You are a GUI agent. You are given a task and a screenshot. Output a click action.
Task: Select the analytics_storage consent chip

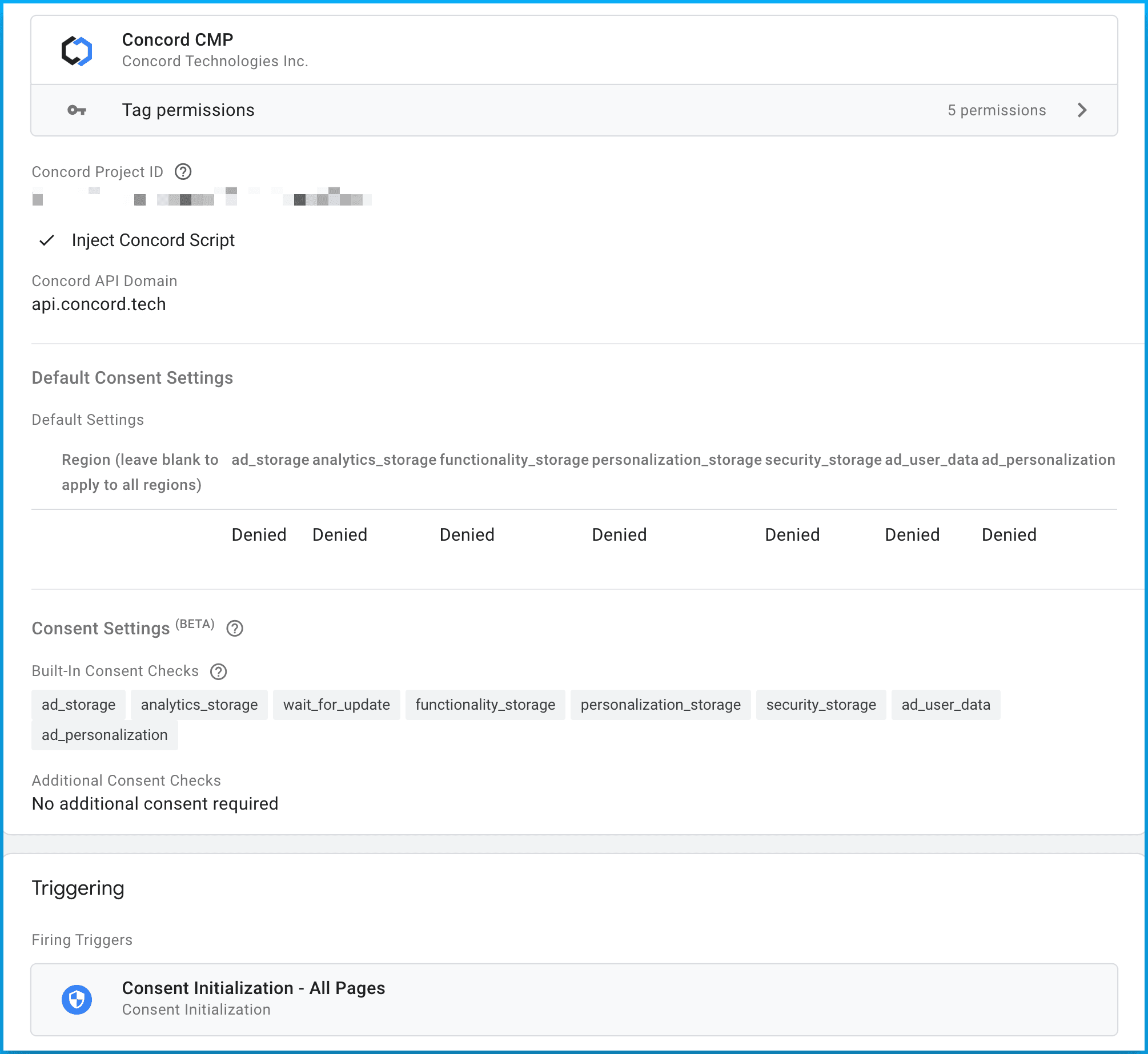(199, 705)
